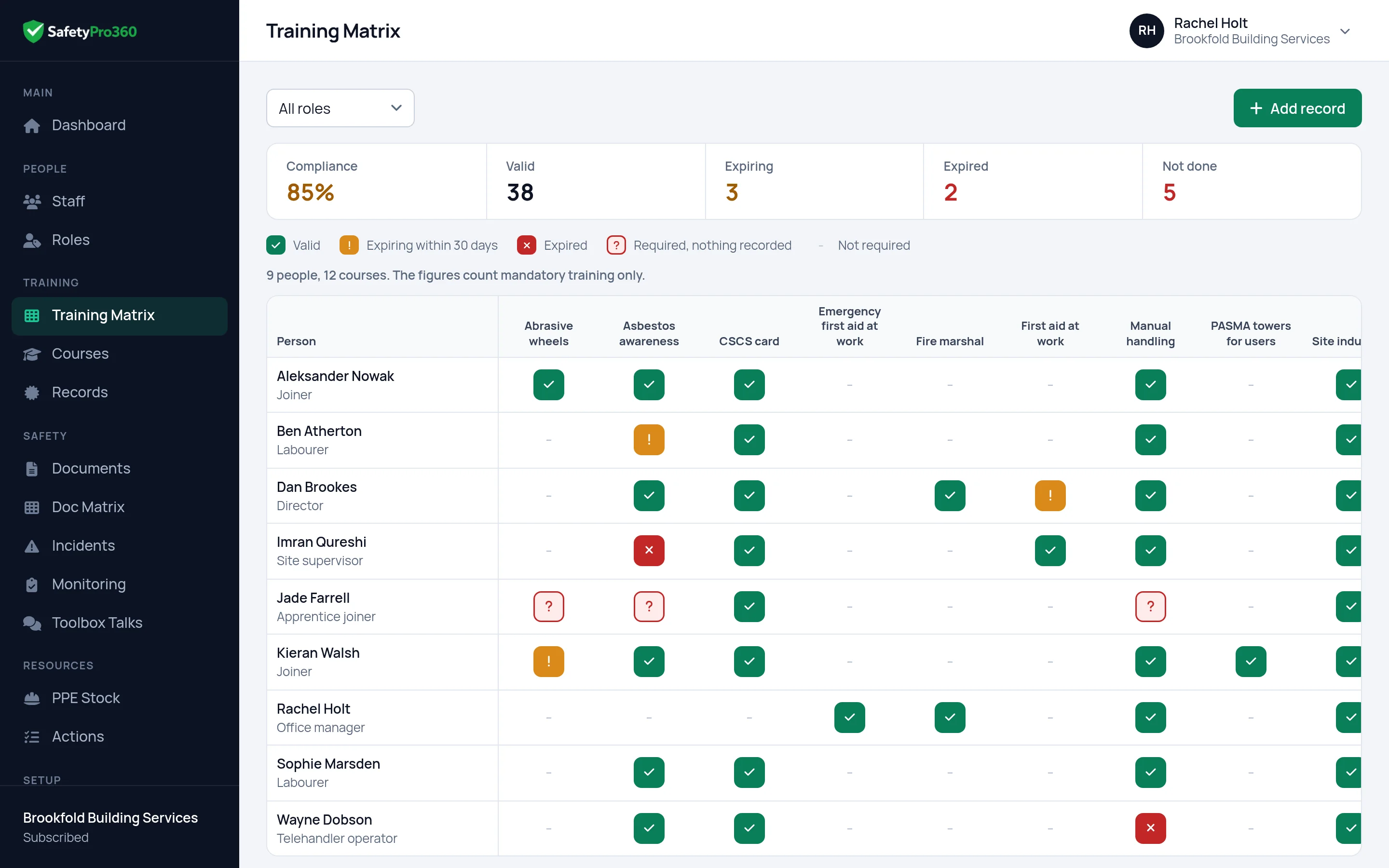Click the PPE Stock hard hat icon
The width and height of the screenshot is (1389, 868).
(x=32, y=698)
